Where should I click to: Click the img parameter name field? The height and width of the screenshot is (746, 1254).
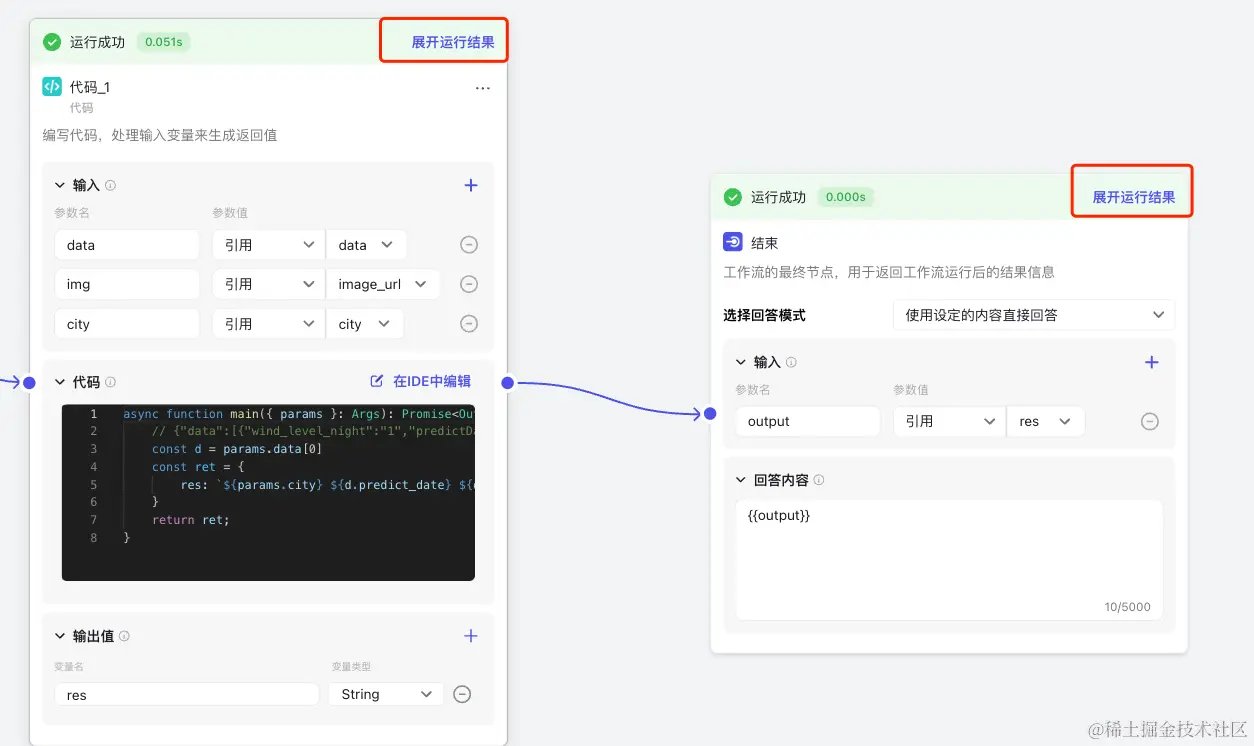pos(127,284)
